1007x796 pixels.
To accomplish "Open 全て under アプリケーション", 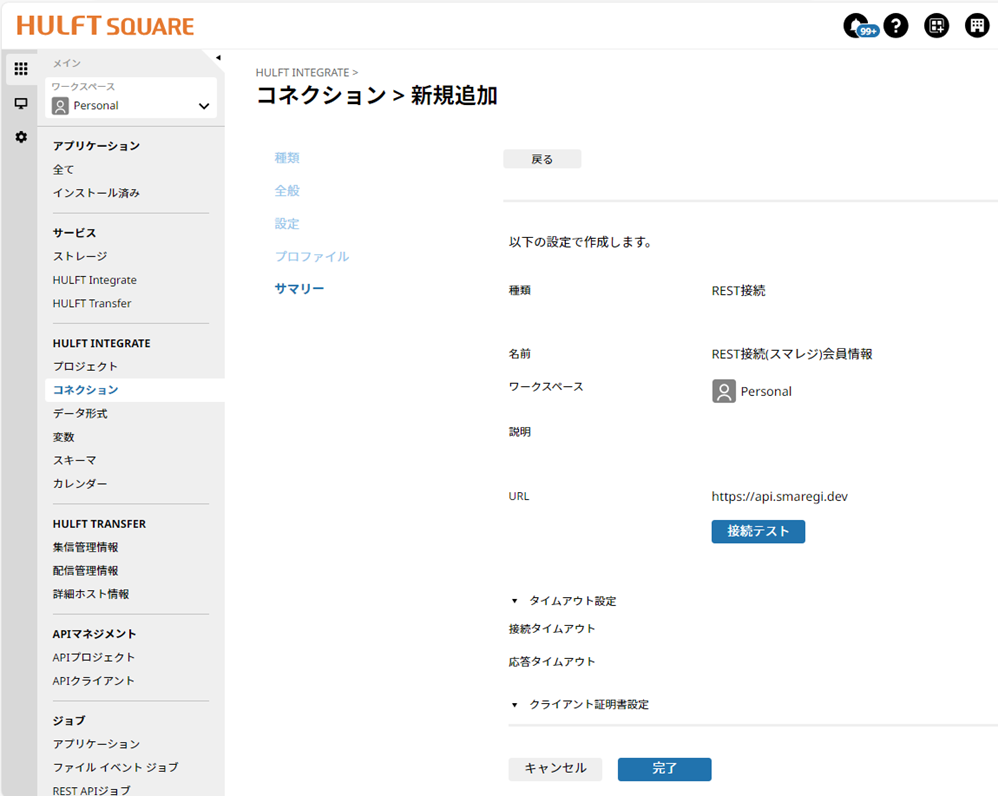I will tap(64, 170).
